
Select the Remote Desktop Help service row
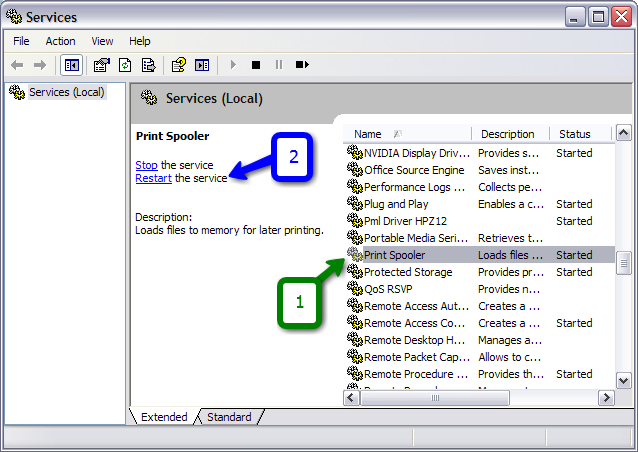(480, 340)
